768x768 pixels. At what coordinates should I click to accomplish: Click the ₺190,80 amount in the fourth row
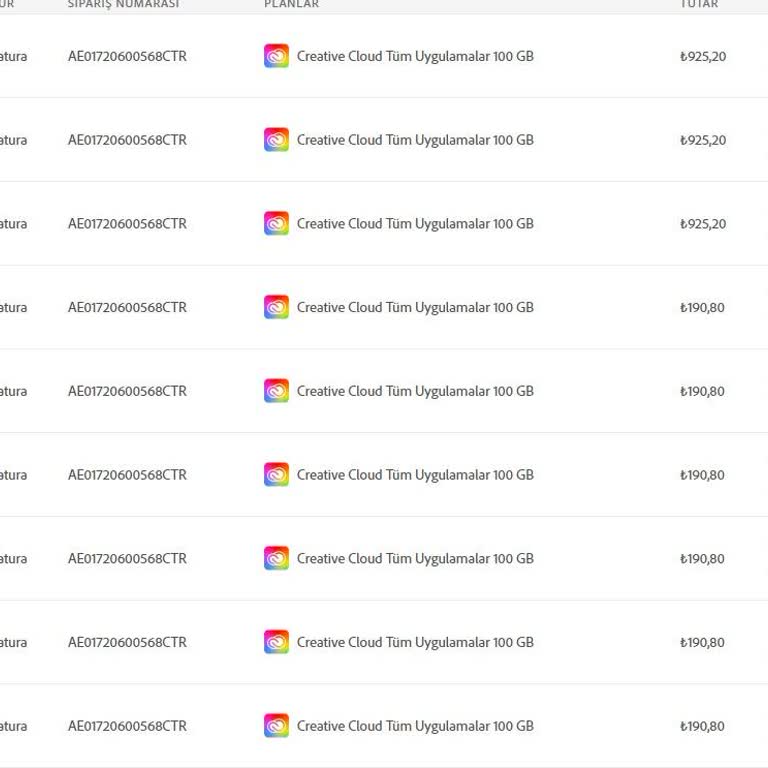coord(702,308)
